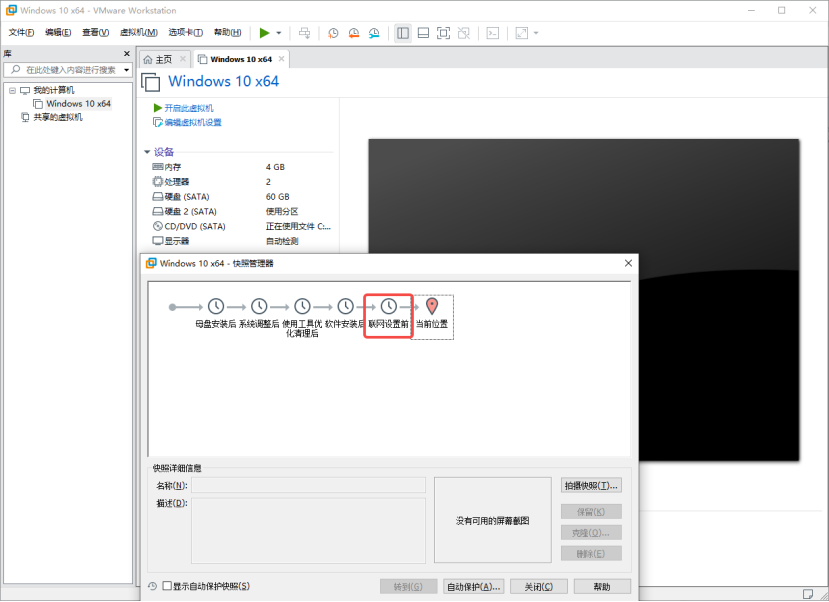Click the 帮助 button in snapshot manager
The height and width of the screenshot is (602, 829).
coord(602,587)
